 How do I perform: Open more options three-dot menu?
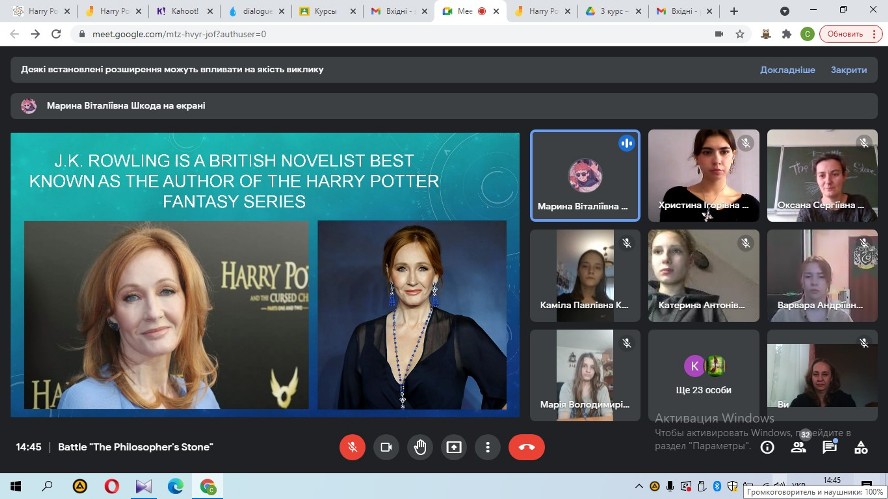pos(487,447)
